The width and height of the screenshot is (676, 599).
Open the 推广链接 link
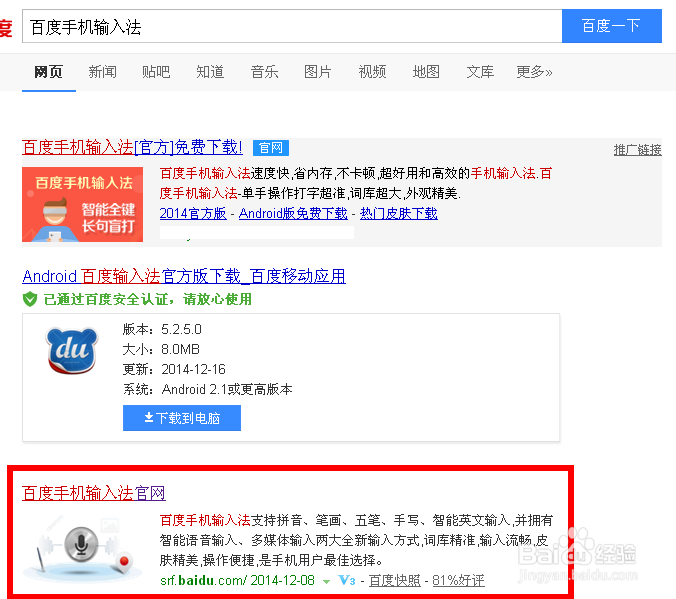coord(638,150)
